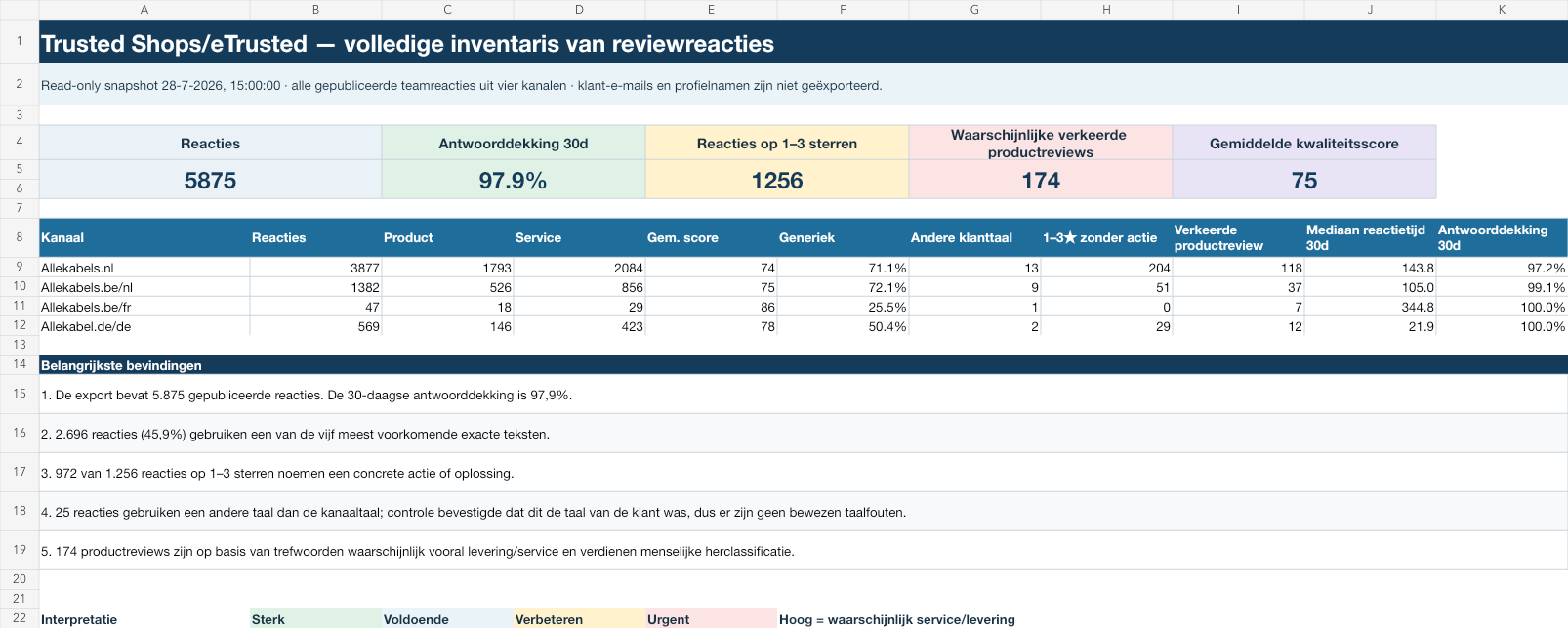1568x628 pixels.
Task: Click the 'Product' table header
Action: coord(447,237)
